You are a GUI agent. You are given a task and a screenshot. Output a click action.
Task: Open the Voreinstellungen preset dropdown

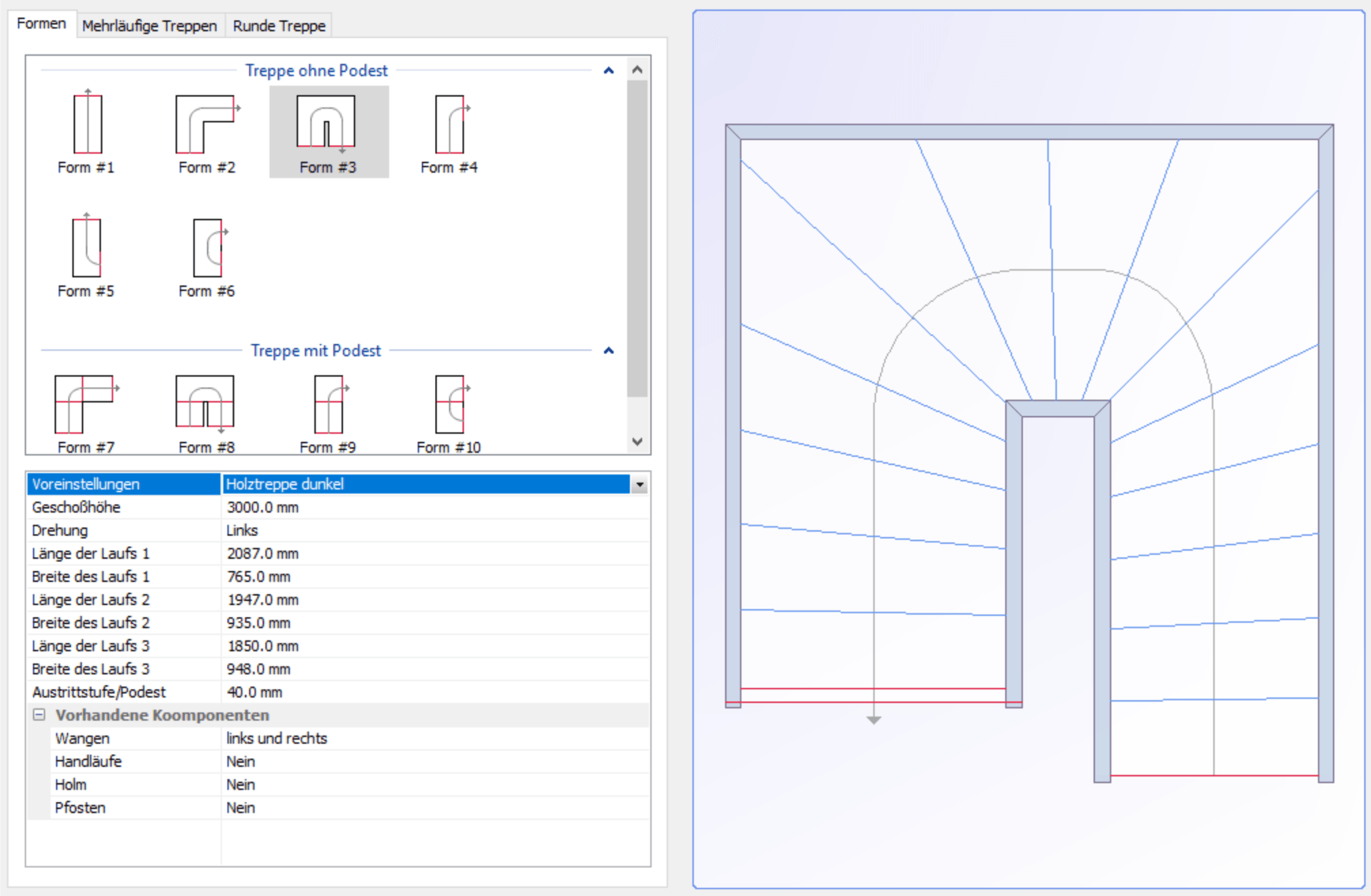click(639, 484)
